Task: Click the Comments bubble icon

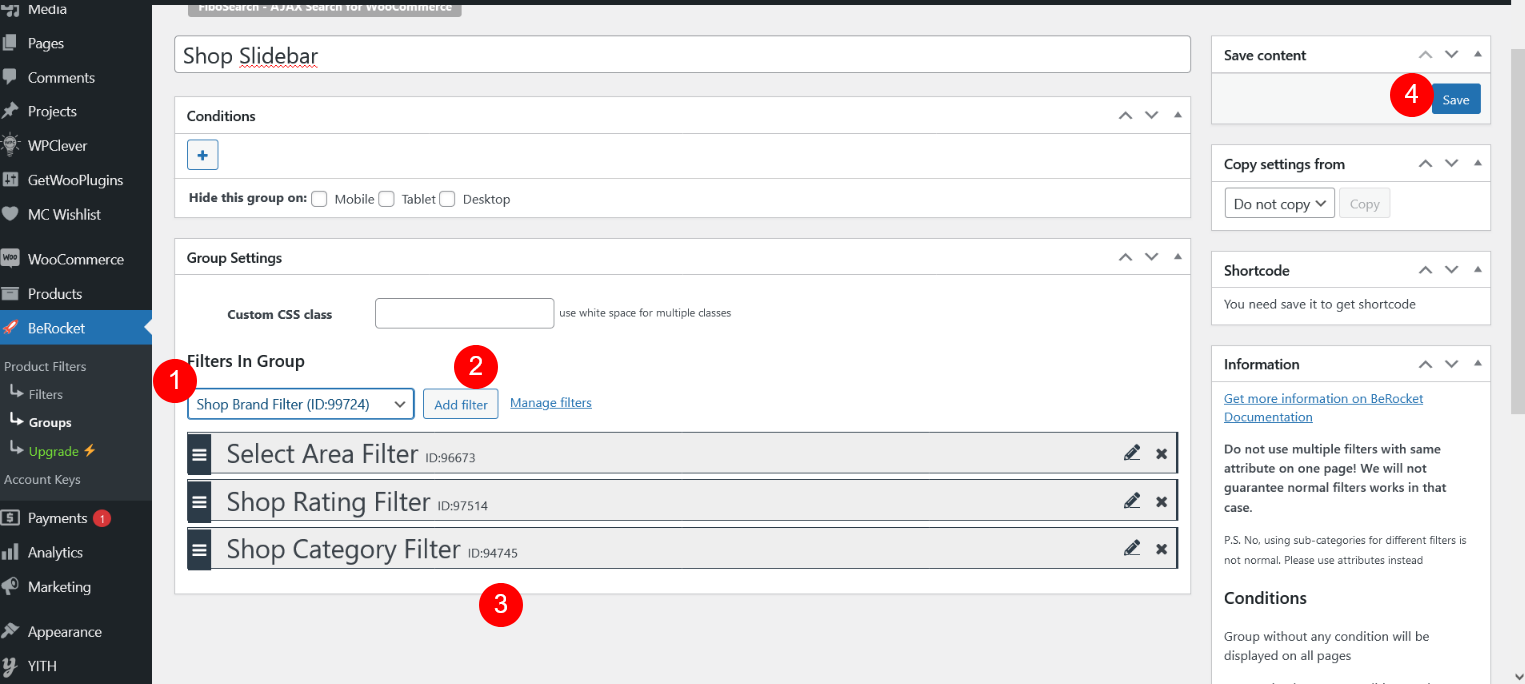Action: (10, 77)
